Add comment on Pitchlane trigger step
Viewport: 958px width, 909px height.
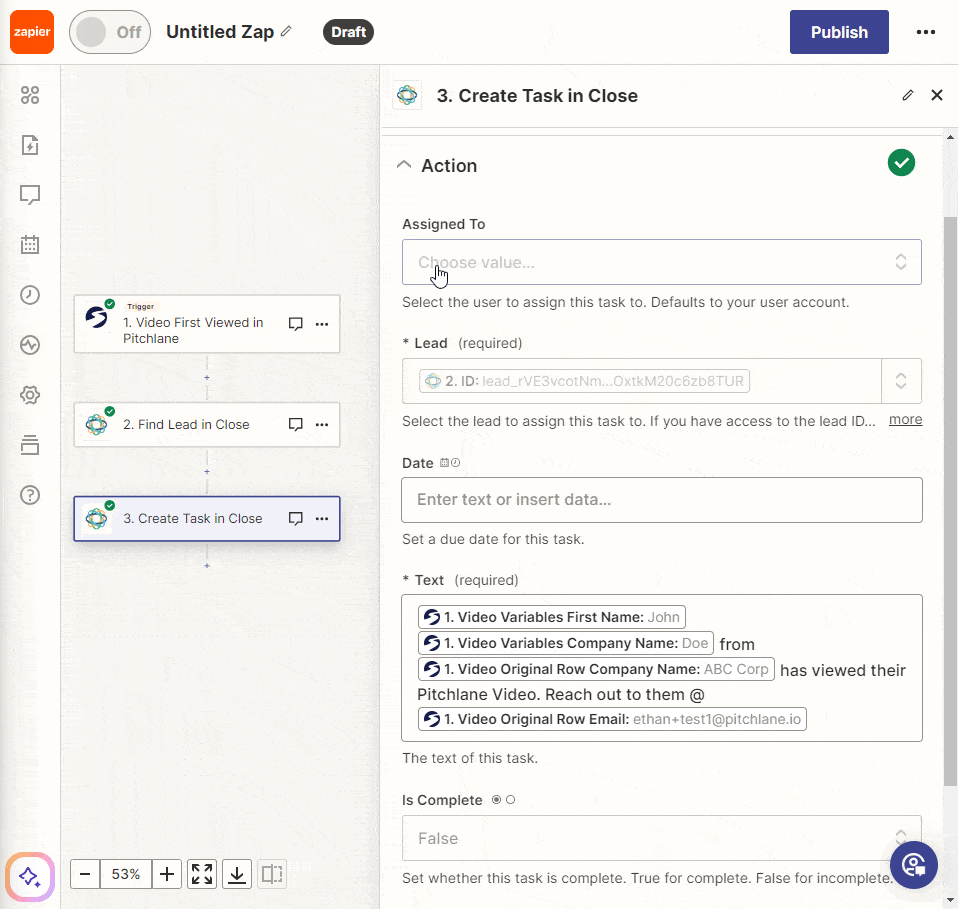pyautogui.click(x=296, y=324)
